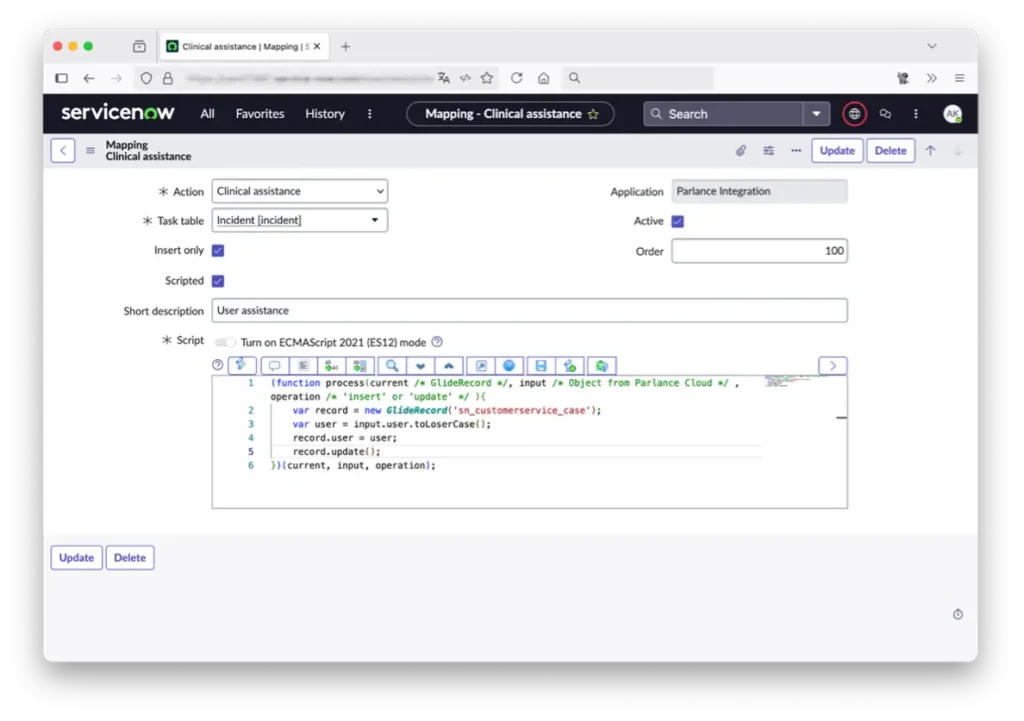Open the Action dropdown showing Clinical assistance
This screenshot has width=1024, height=721.
[x=300, y=191]
